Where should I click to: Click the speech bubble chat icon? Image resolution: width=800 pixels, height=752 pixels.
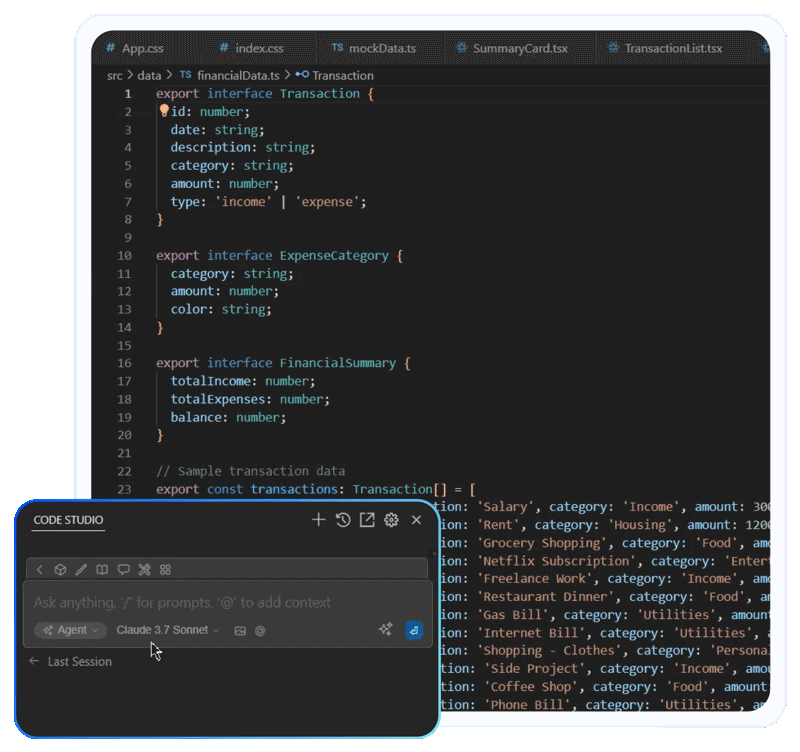pos(123,570)
